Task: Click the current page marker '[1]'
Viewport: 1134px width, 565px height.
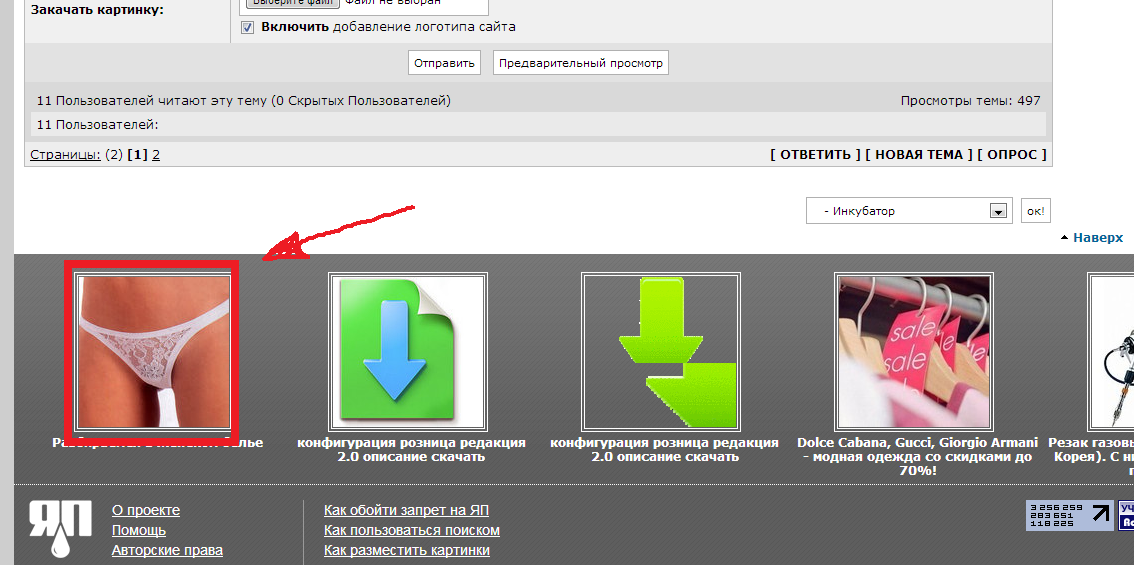Action: [137, 155]
